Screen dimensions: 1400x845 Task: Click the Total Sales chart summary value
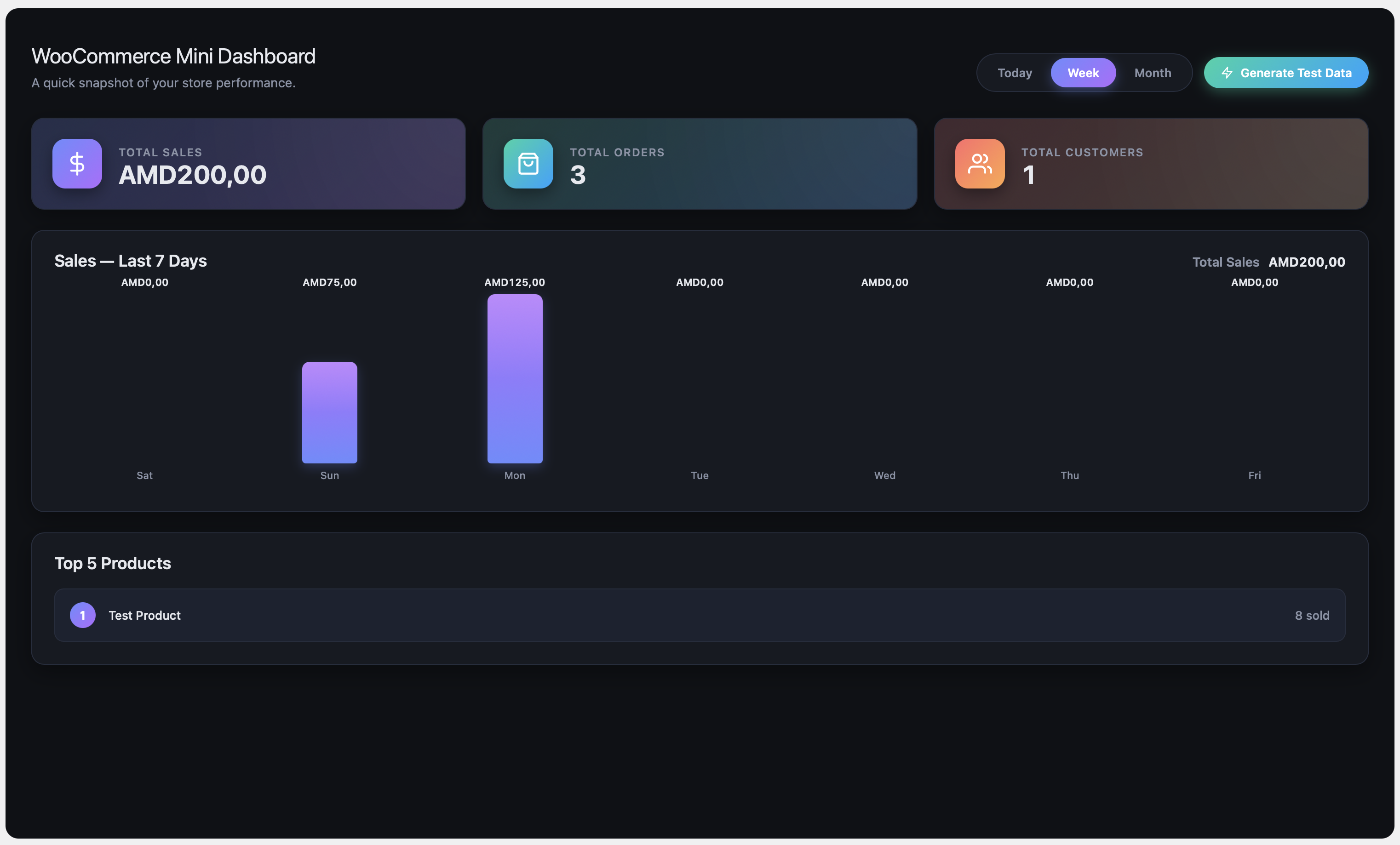click(x=1307, y=263)
